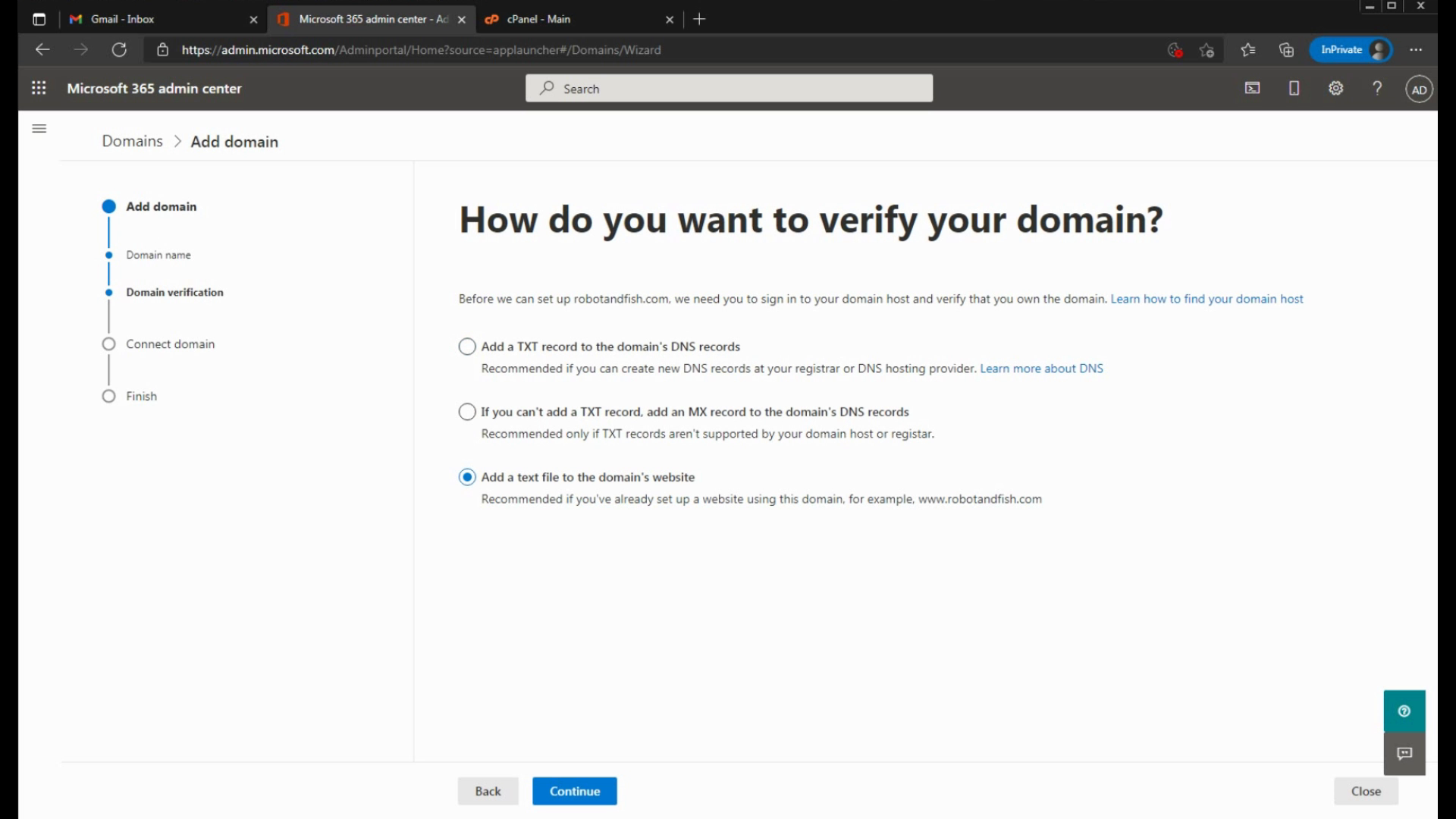Open the app launcher waffle icon
This screenshot has height=819, width=1456.
coord(39,88)
